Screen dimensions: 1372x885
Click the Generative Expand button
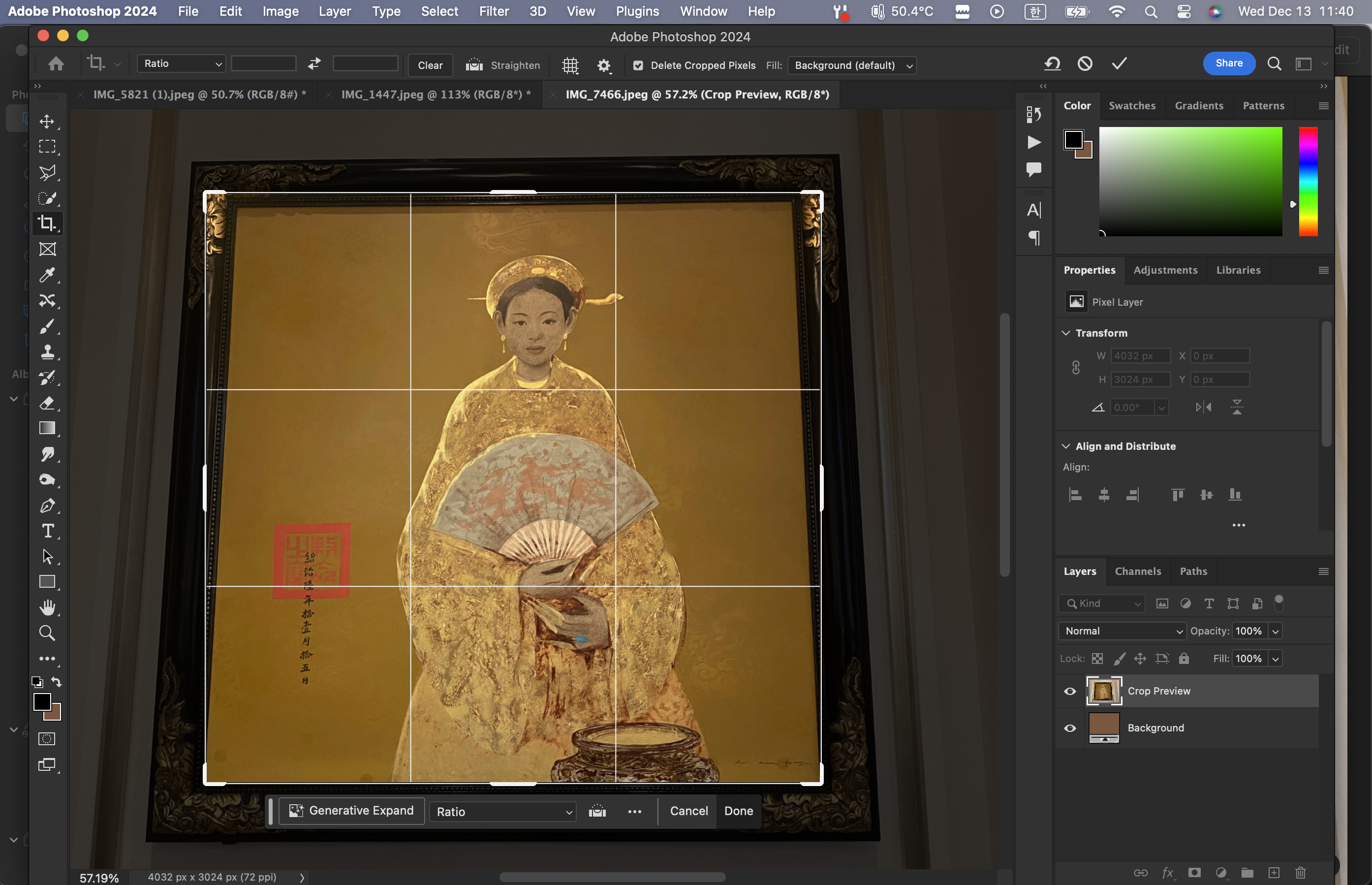[x=352, y=810]
